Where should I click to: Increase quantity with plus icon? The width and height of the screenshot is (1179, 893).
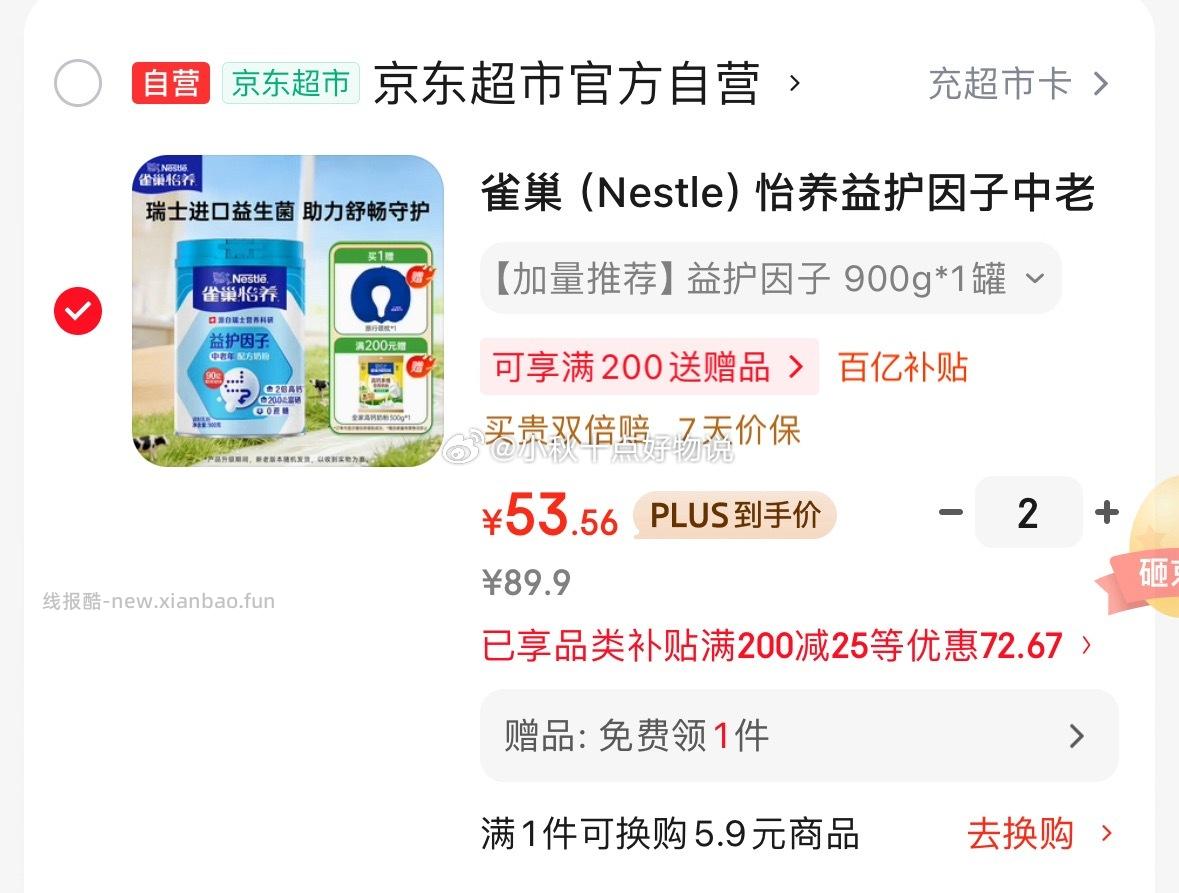(x=1106, y=513)
